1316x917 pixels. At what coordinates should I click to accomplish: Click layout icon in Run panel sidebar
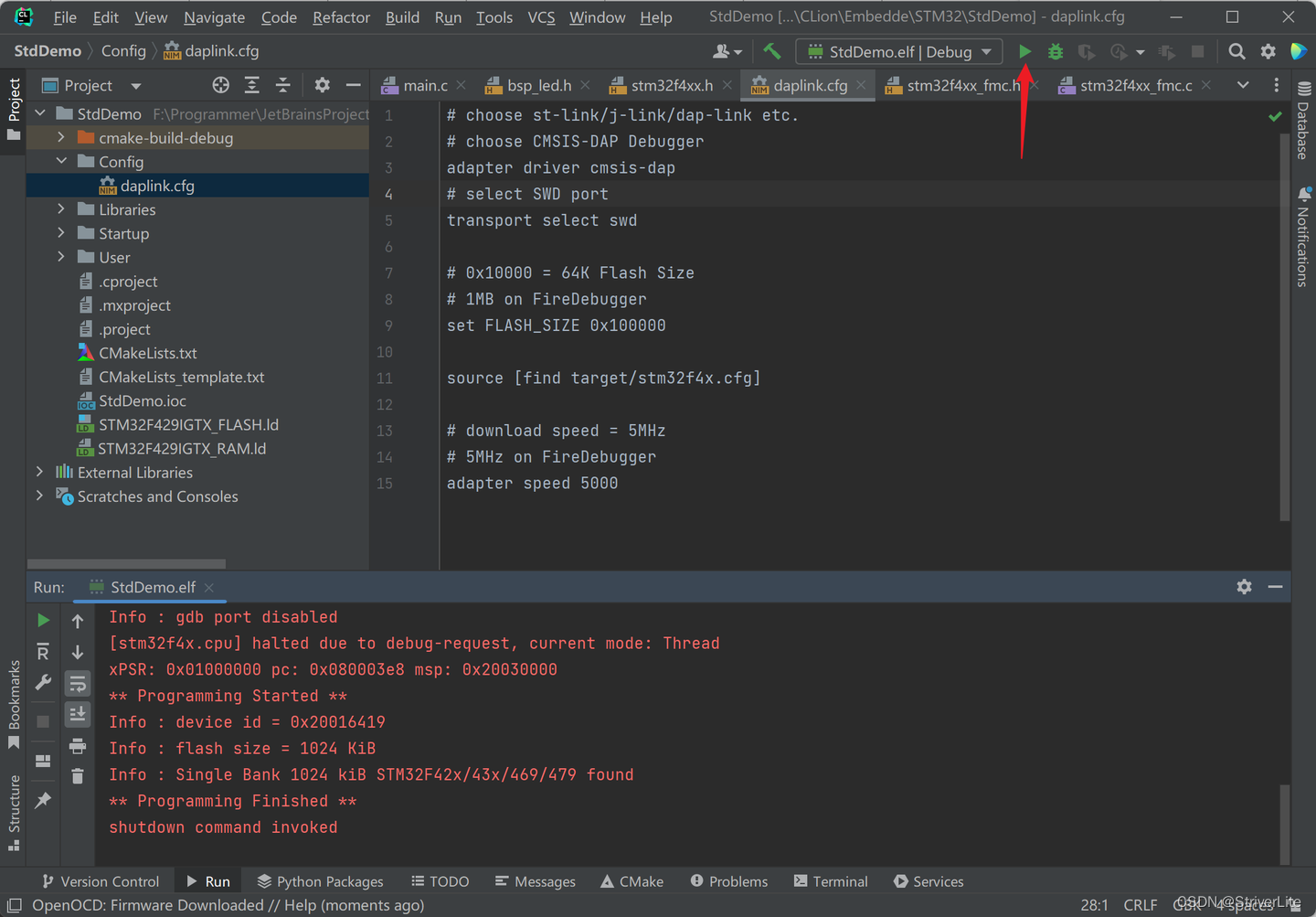(x=43, y=761)
